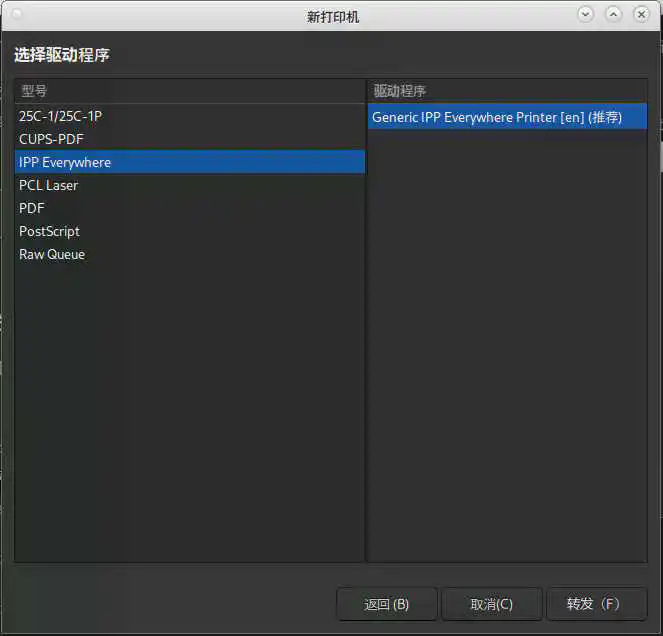The height and width of the screenshot is (636, 663).
Task: Select the 25C-1/25C-1P model
Action: tap(189, 116)
